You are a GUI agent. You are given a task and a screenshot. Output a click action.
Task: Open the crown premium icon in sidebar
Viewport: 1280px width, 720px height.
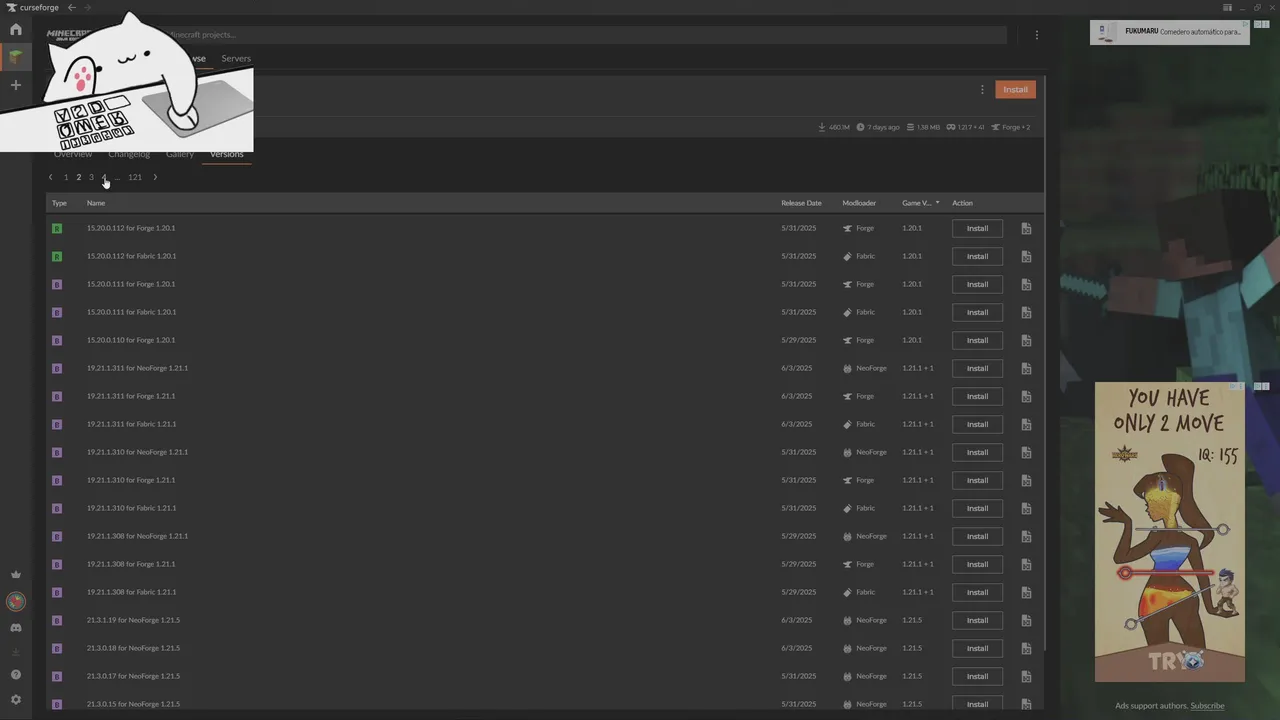(x=15, y=575)
